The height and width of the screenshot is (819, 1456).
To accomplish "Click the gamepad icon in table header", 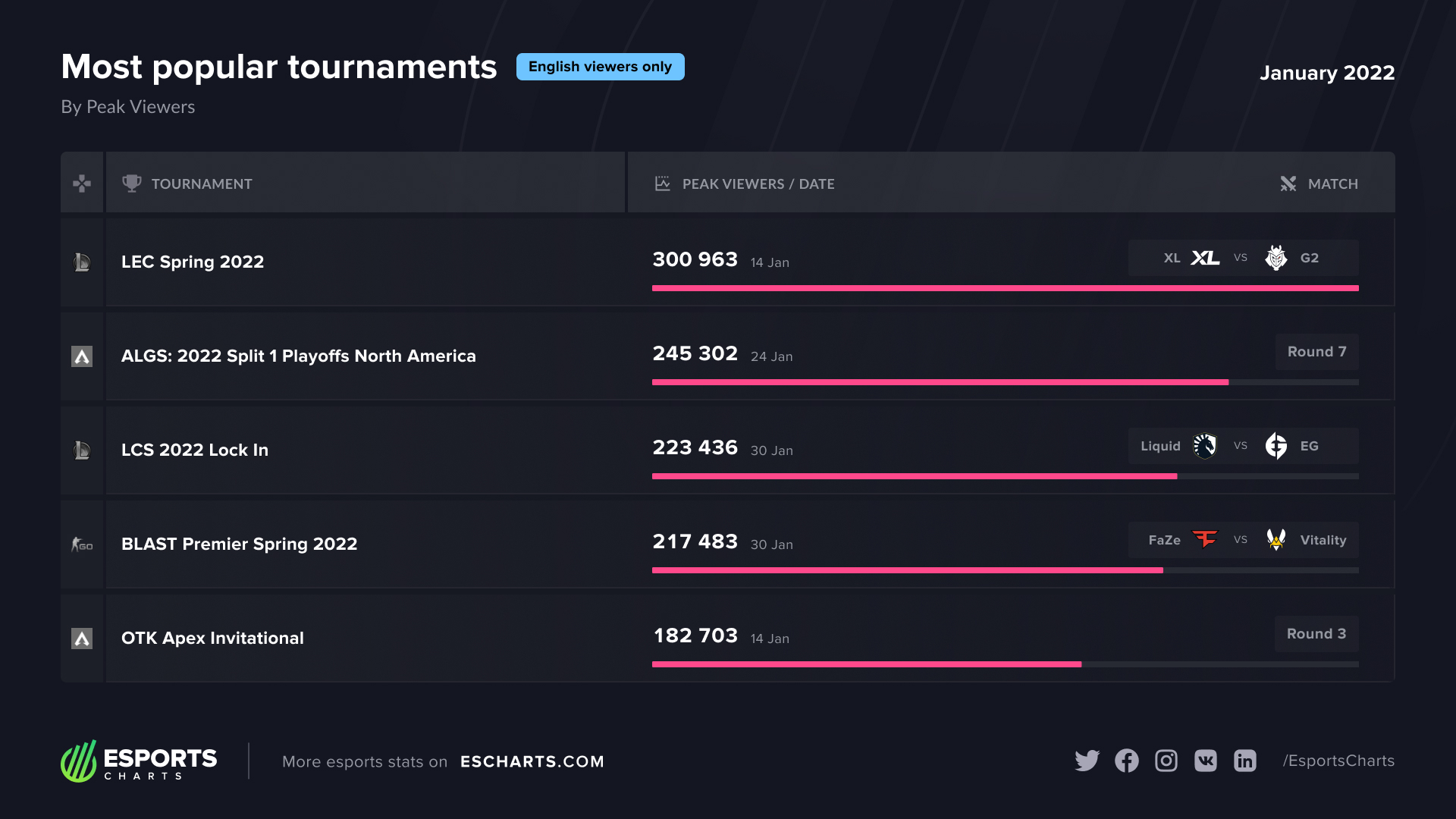I will [x=82, y=184].
